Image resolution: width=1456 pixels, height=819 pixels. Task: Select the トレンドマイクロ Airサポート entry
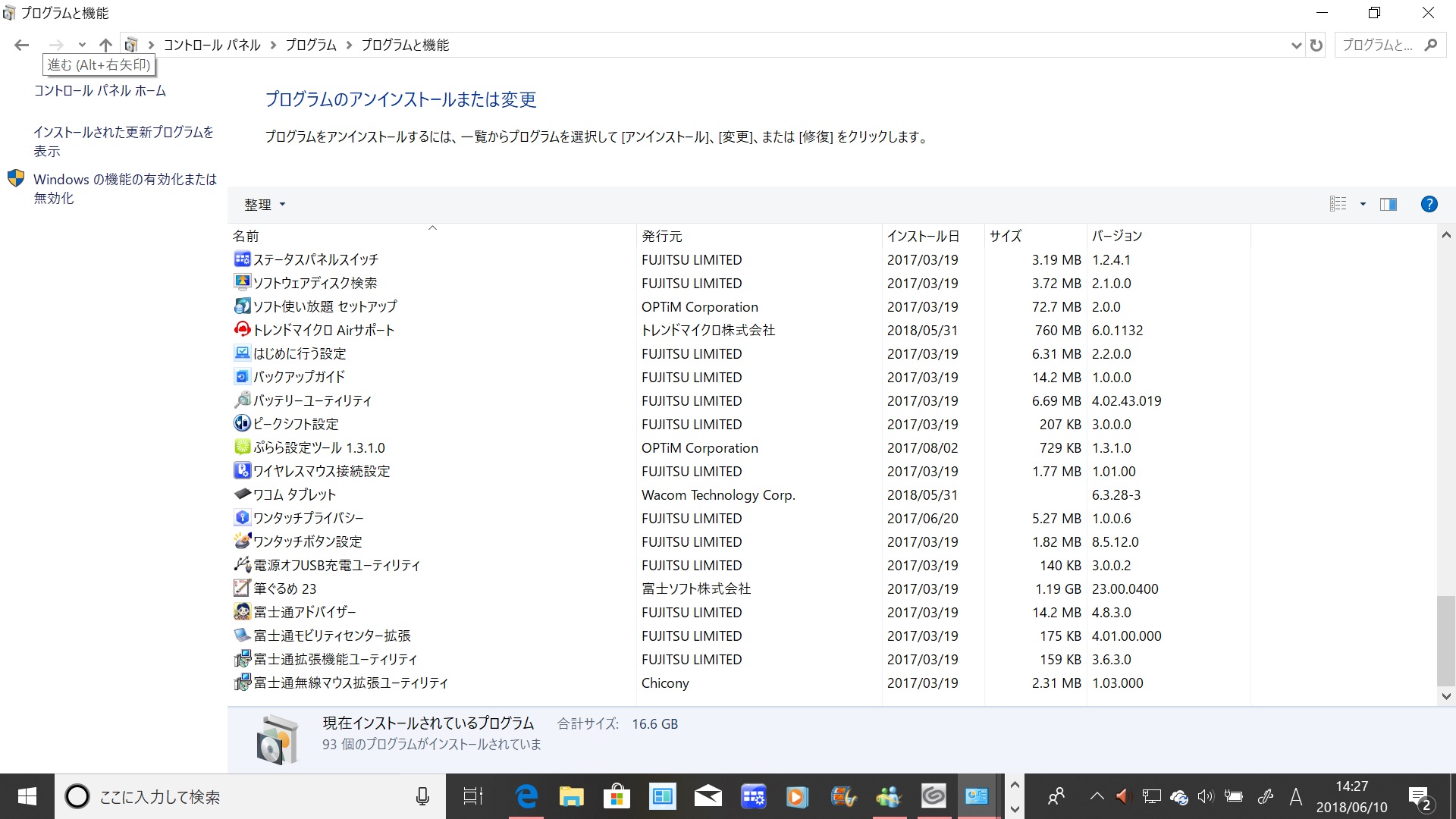pyautogui.click(x=324, y=330)
